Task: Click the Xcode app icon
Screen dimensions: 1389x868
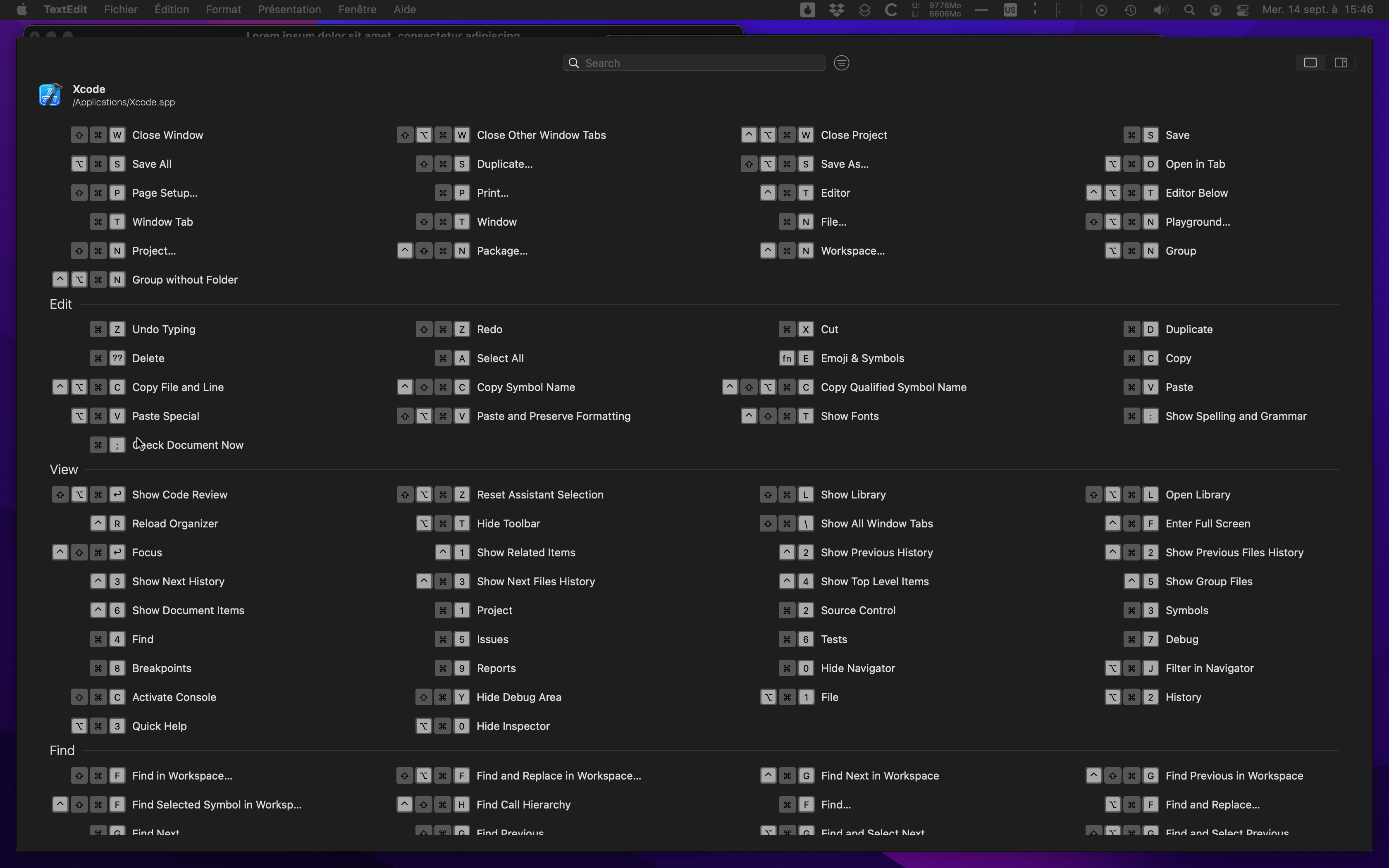Action: 50,95
